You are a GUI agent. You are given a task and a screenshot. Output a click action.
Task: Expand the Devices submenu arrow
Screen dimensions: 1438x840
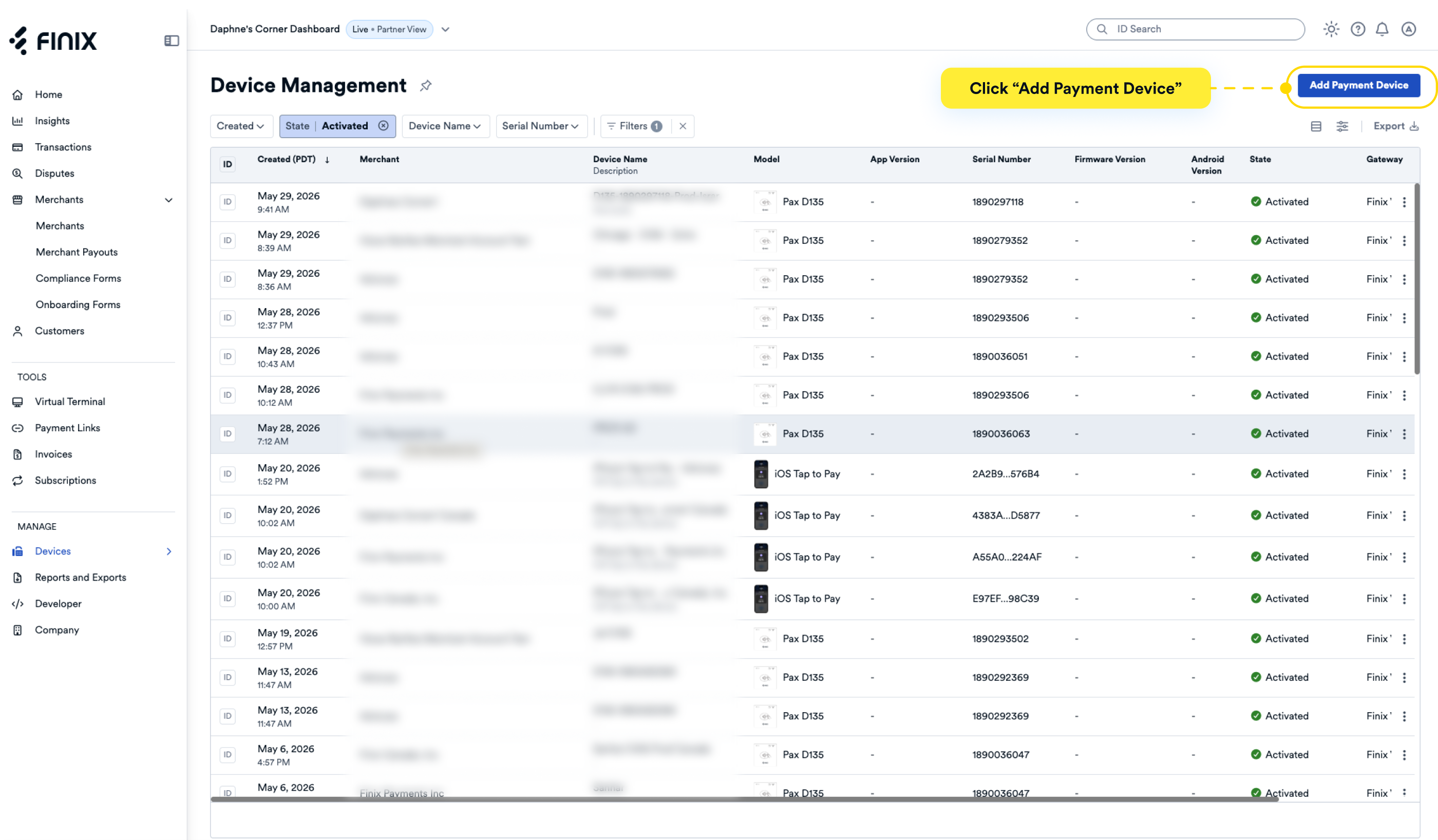tap(168, 551)
